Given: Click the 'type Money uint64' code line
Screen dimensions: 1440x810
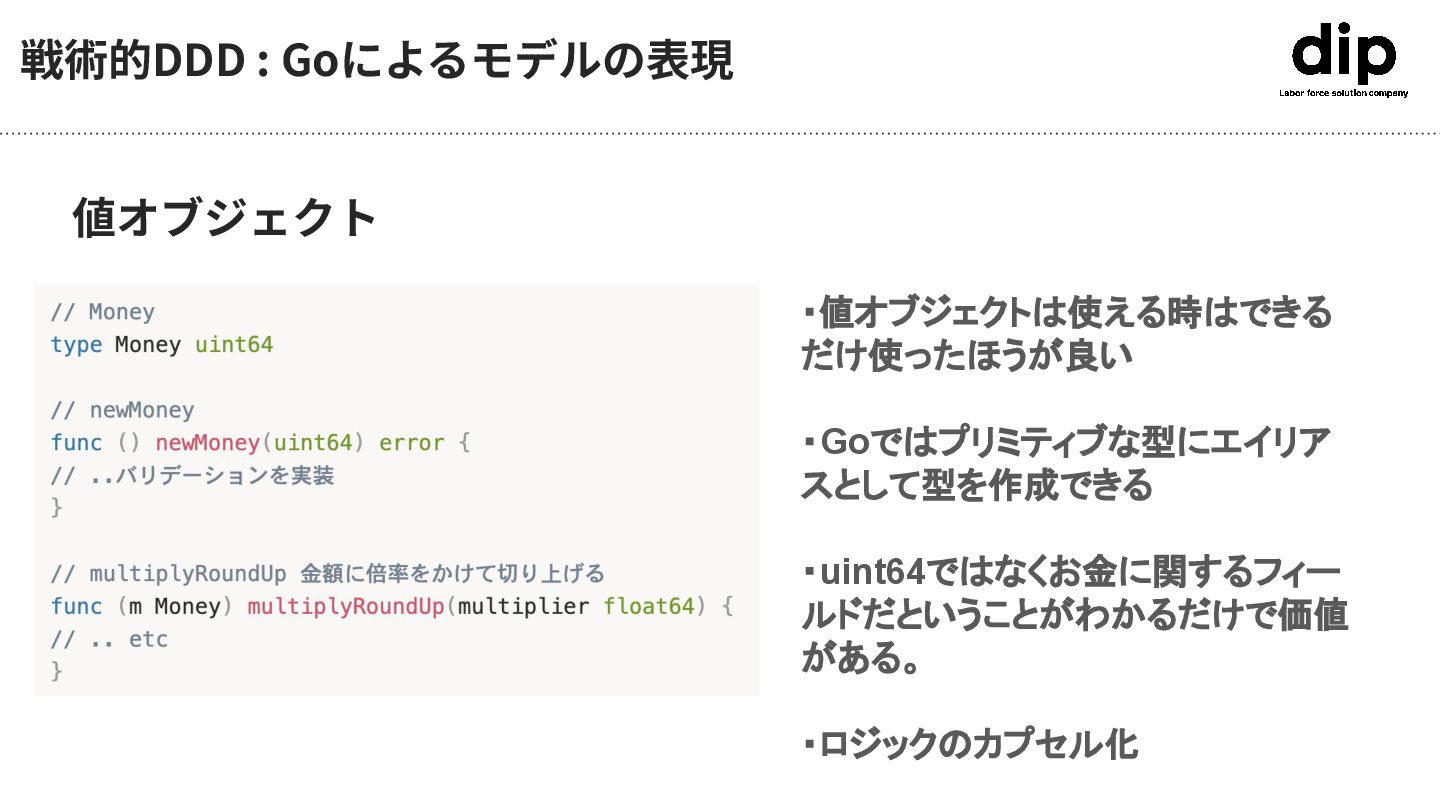Looking at the screenshot, I should click(x=162, y=345).
